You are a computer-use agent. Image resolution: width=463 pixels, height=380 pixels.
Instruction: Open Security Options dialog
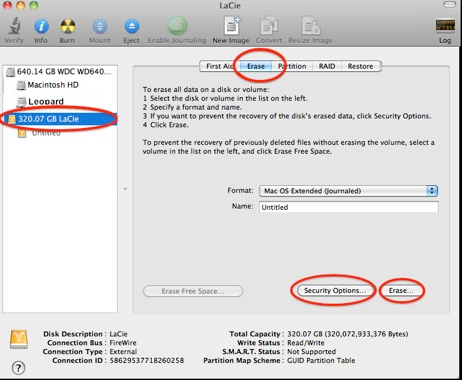pos(335,291)
